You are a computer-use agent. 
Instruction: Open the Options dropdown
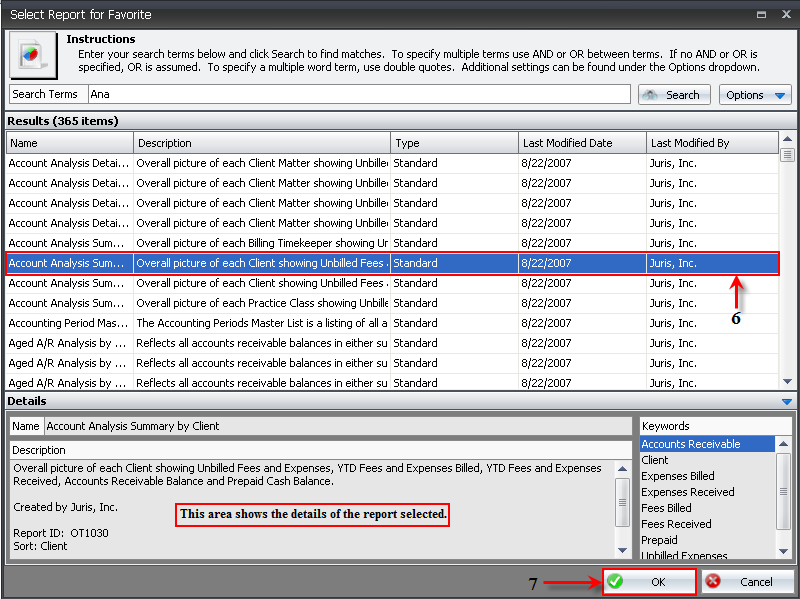click(x=755, y=95)
